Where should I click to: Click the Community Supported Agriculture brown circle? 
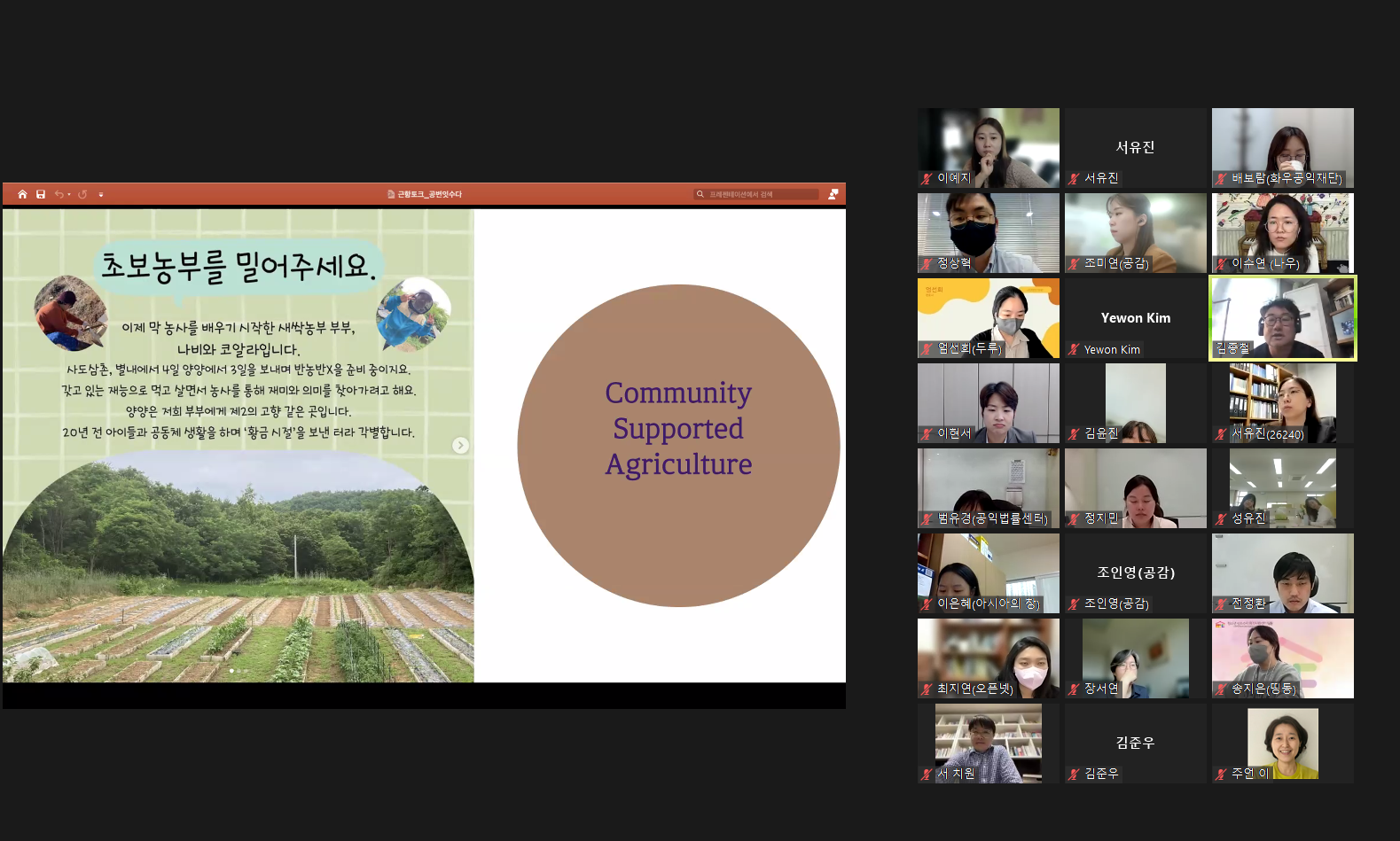[678, 445]
